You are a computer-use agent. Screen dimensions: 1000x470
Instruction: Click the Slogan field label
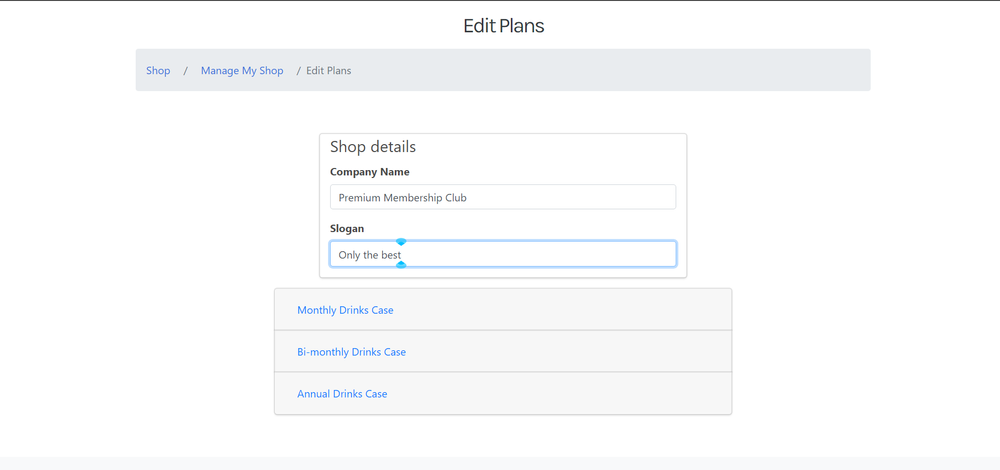[347, 228]
